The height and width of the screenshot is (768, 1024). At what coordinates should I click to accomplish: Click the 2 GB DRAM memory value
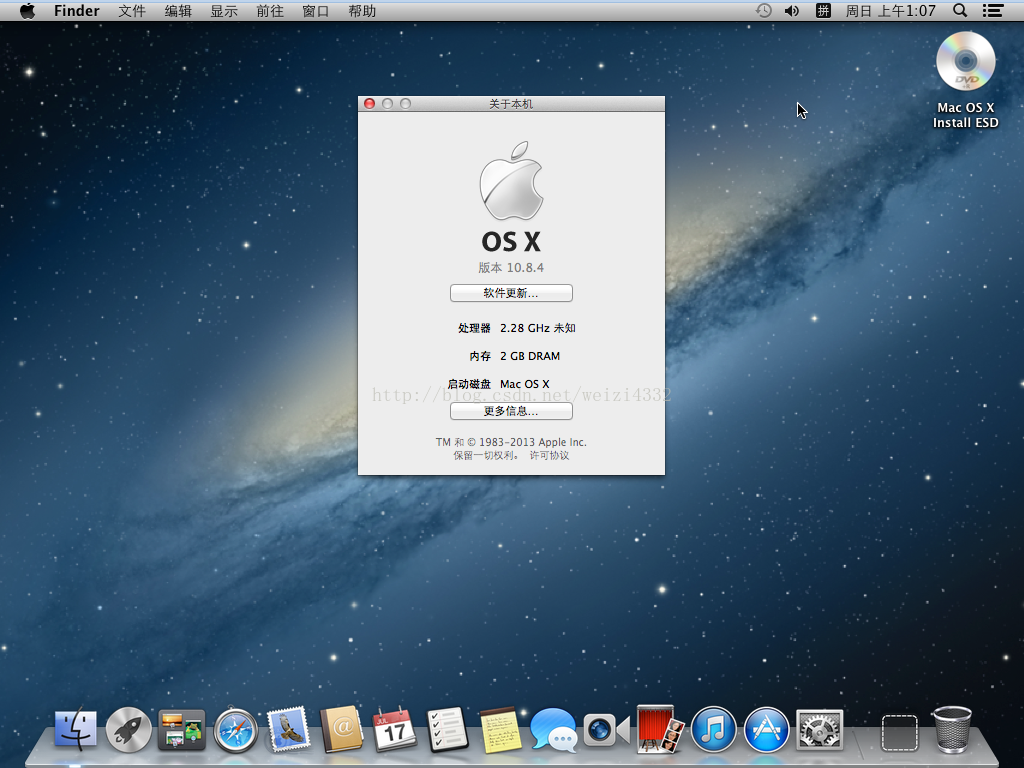pos(530,356)
